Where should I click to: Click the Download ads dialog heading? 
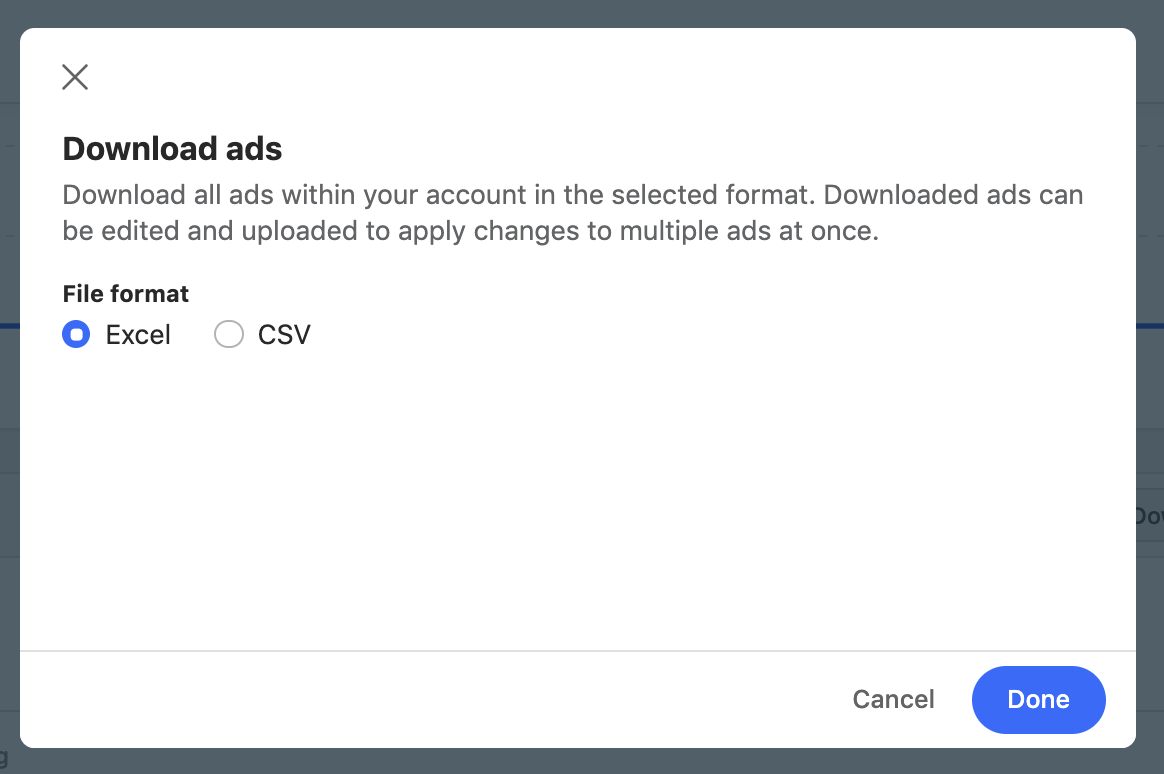172,149
